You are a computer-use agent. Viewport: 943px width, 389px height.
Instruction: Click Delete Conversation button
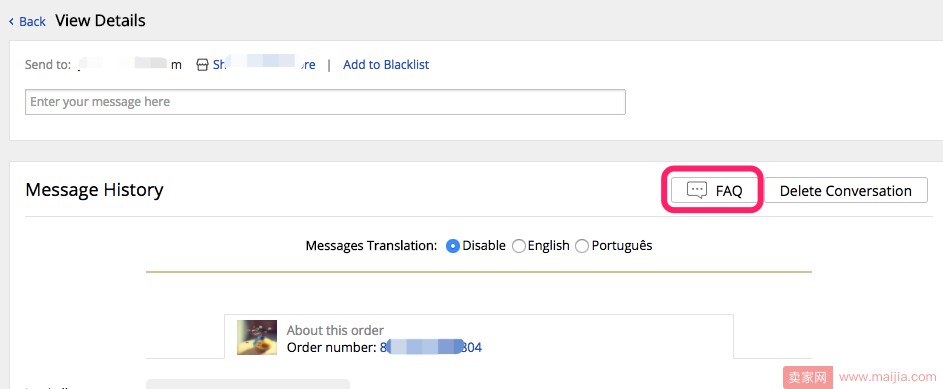[x=846, y=191]
